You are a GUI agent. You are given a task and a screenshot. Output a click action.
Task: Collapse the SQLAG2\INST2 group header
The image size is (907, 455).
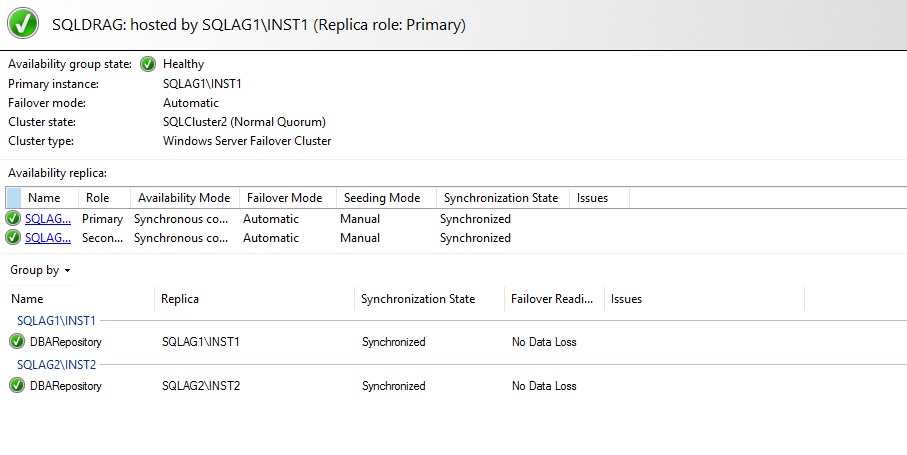point(57,365)
